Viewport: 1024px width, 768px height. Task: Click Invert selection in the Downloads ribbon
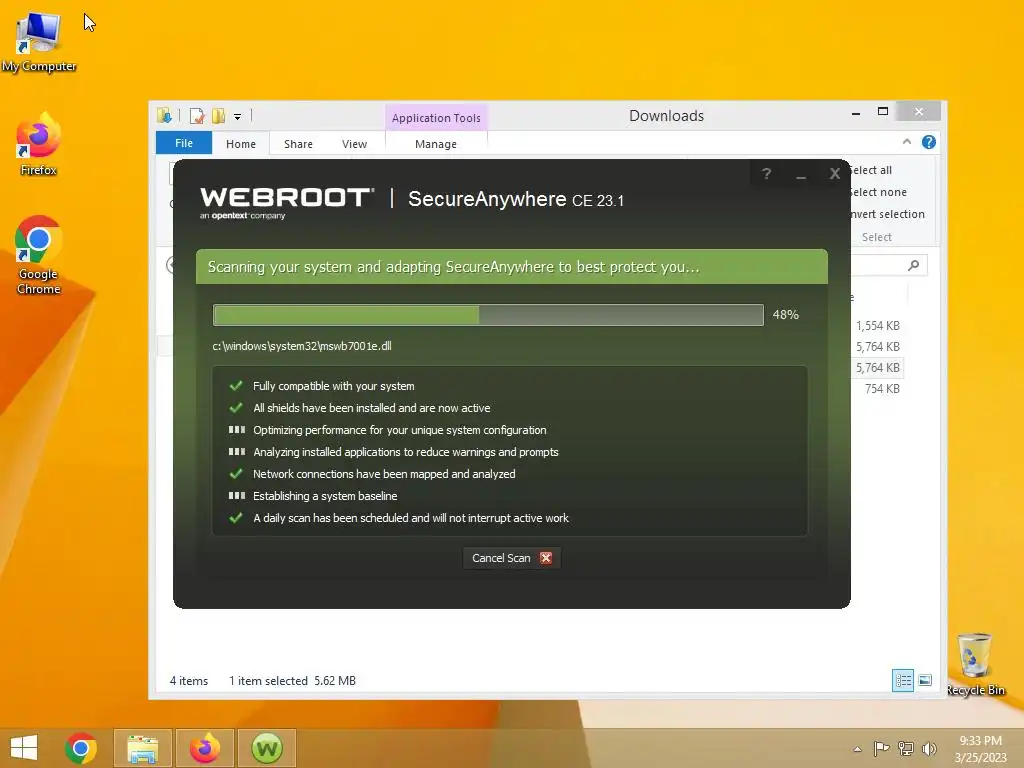click(x=887, y=214)
